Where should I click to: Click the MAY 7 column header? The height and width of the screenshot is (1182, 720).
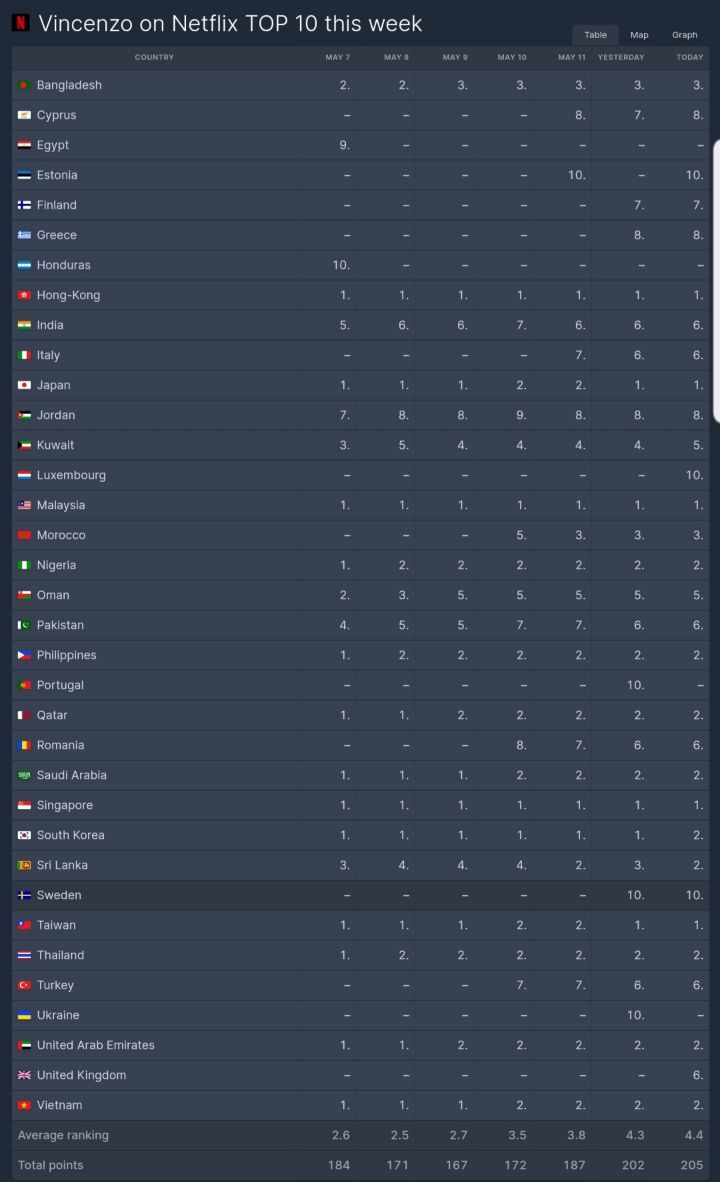pos(337,57)
